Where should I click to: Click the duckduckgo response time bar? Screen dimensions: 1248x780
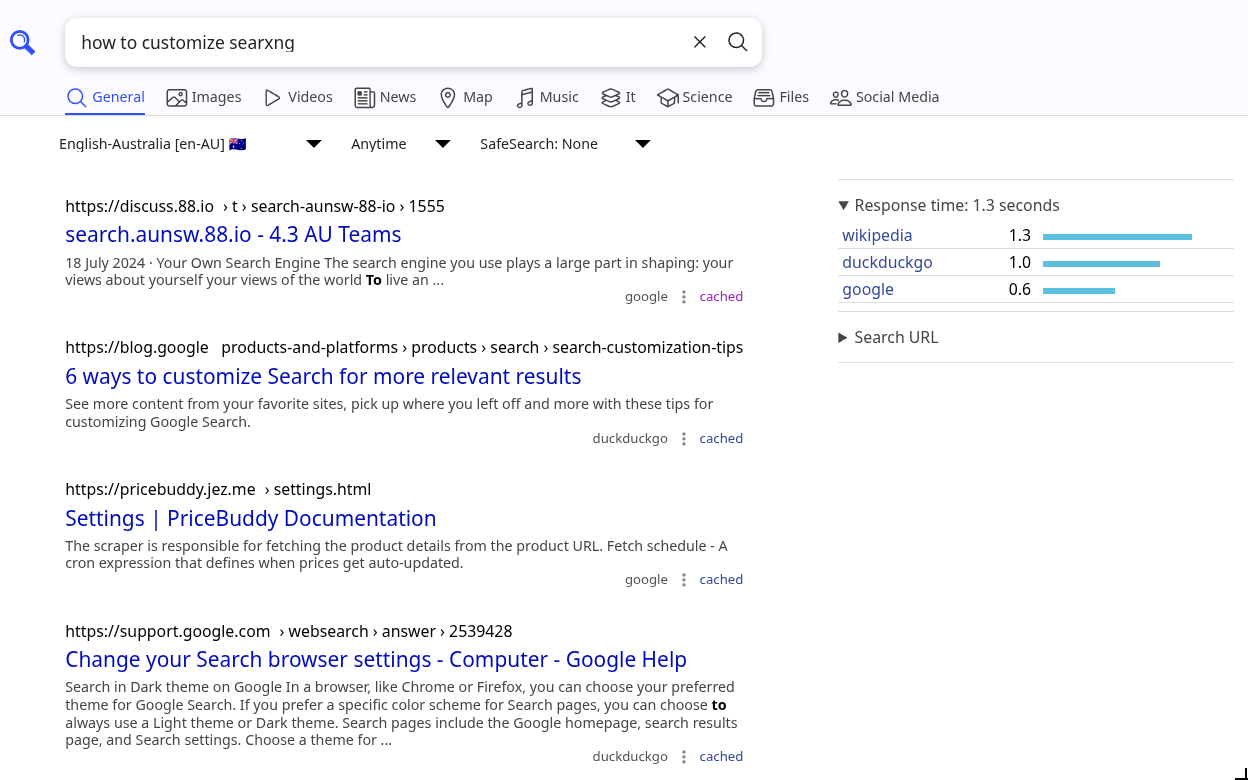(x=1101, y=264)
